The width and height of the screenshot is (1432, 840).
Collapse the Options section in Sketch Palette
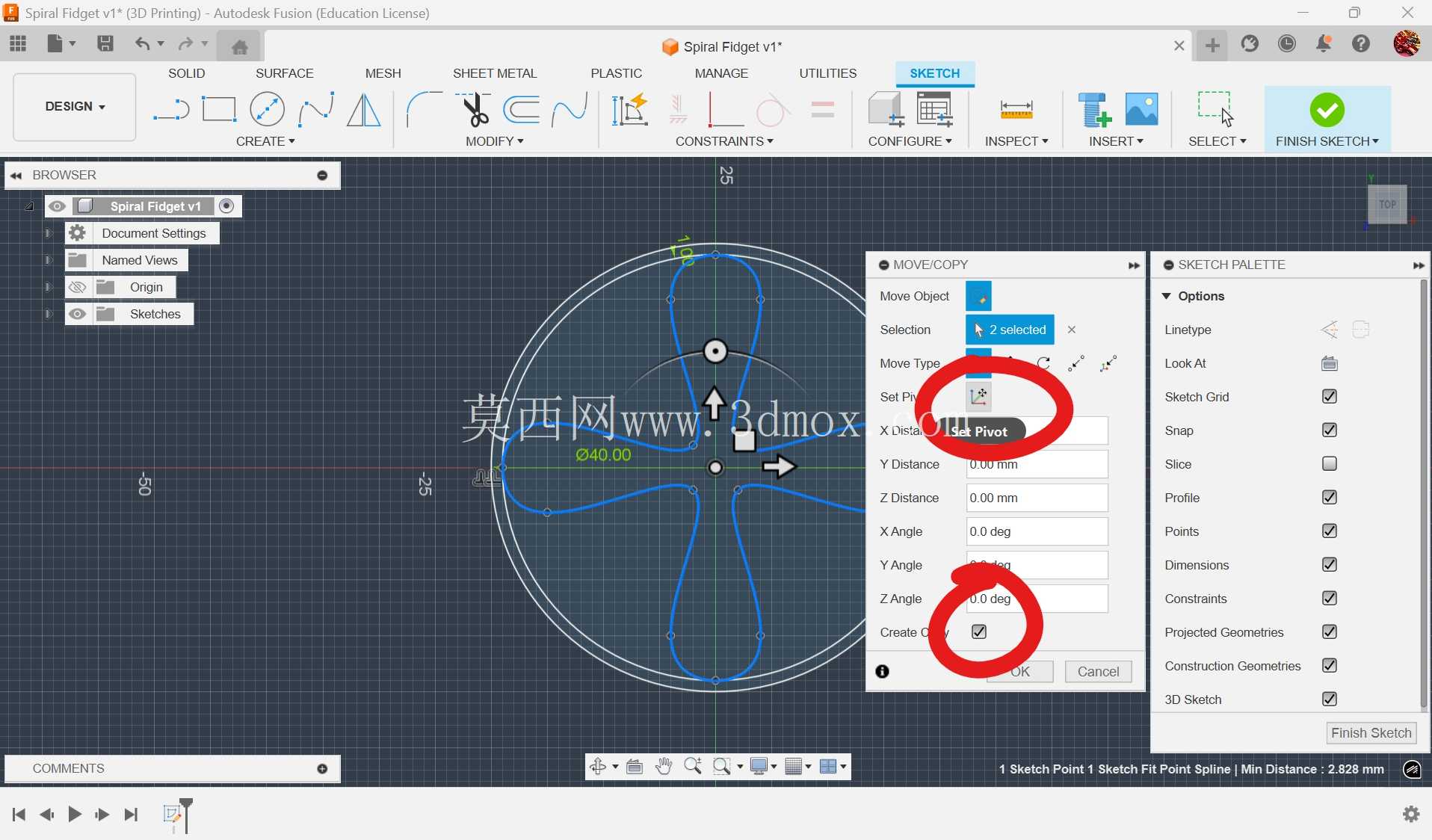point(1166,296)
